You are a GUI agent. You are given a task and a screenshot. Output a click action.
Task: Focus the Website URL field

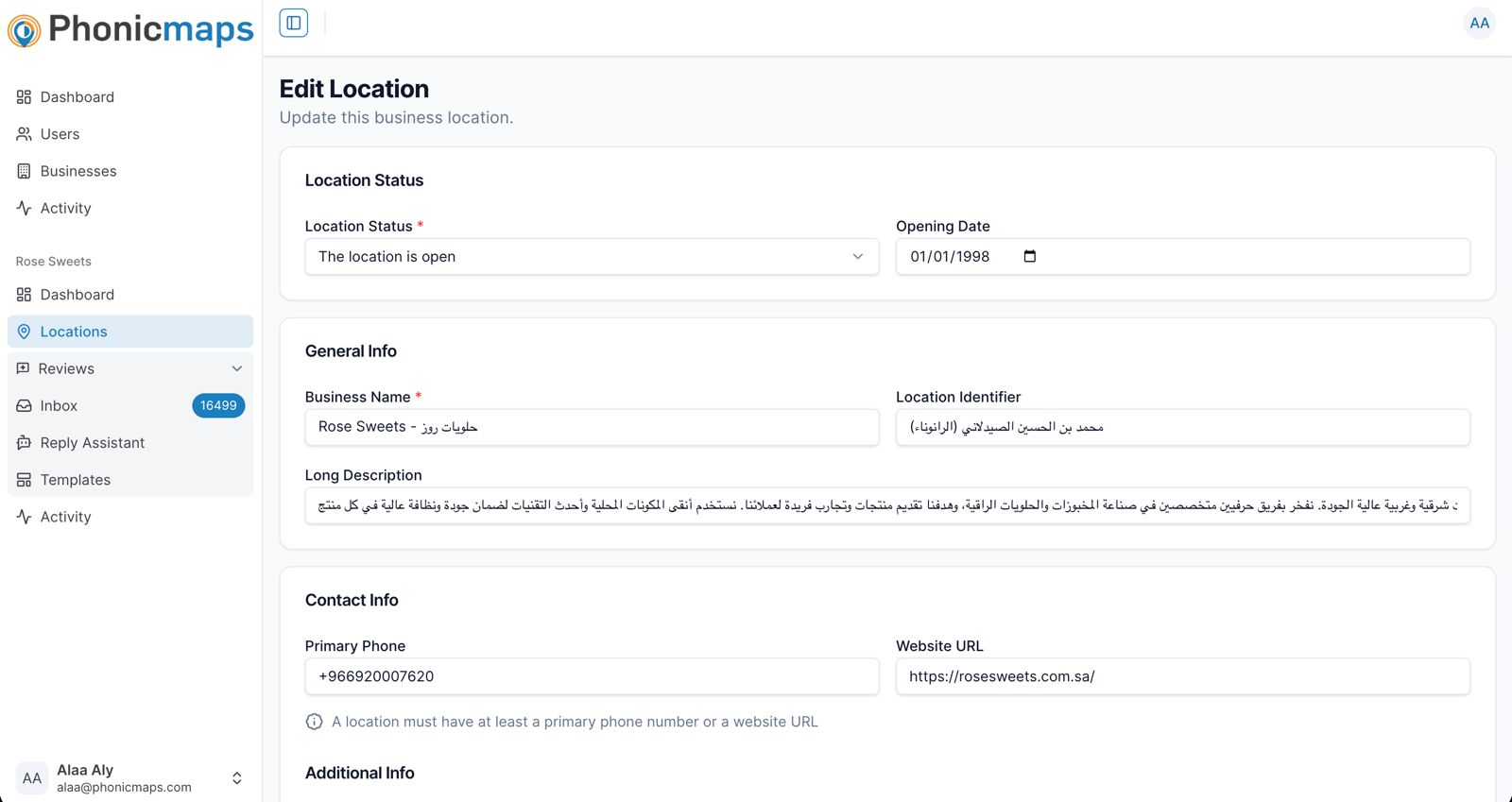click(1182, 676)
